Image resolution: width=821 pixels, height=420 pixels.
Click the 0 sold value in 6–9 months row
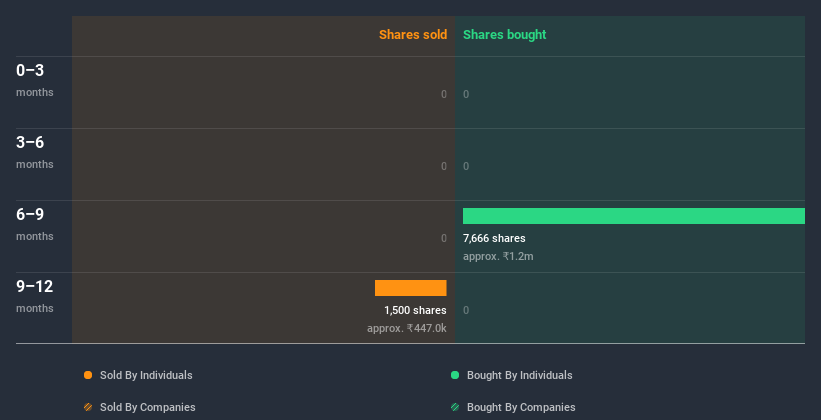444,238
